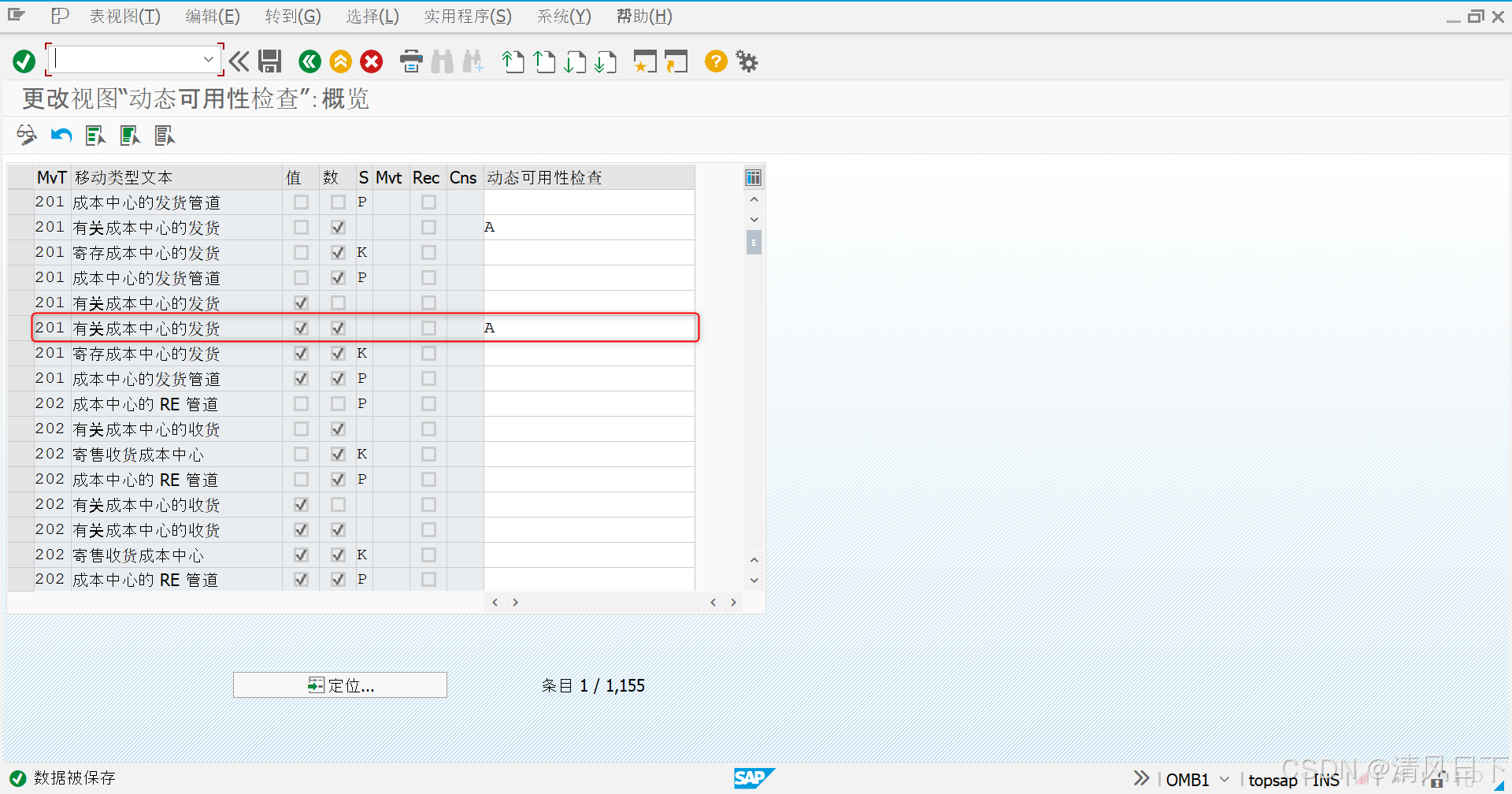The height and width of the screenshot is (794, 1512).
Task: Click the blue Undo Change icon
Action: tap(61, 135)
